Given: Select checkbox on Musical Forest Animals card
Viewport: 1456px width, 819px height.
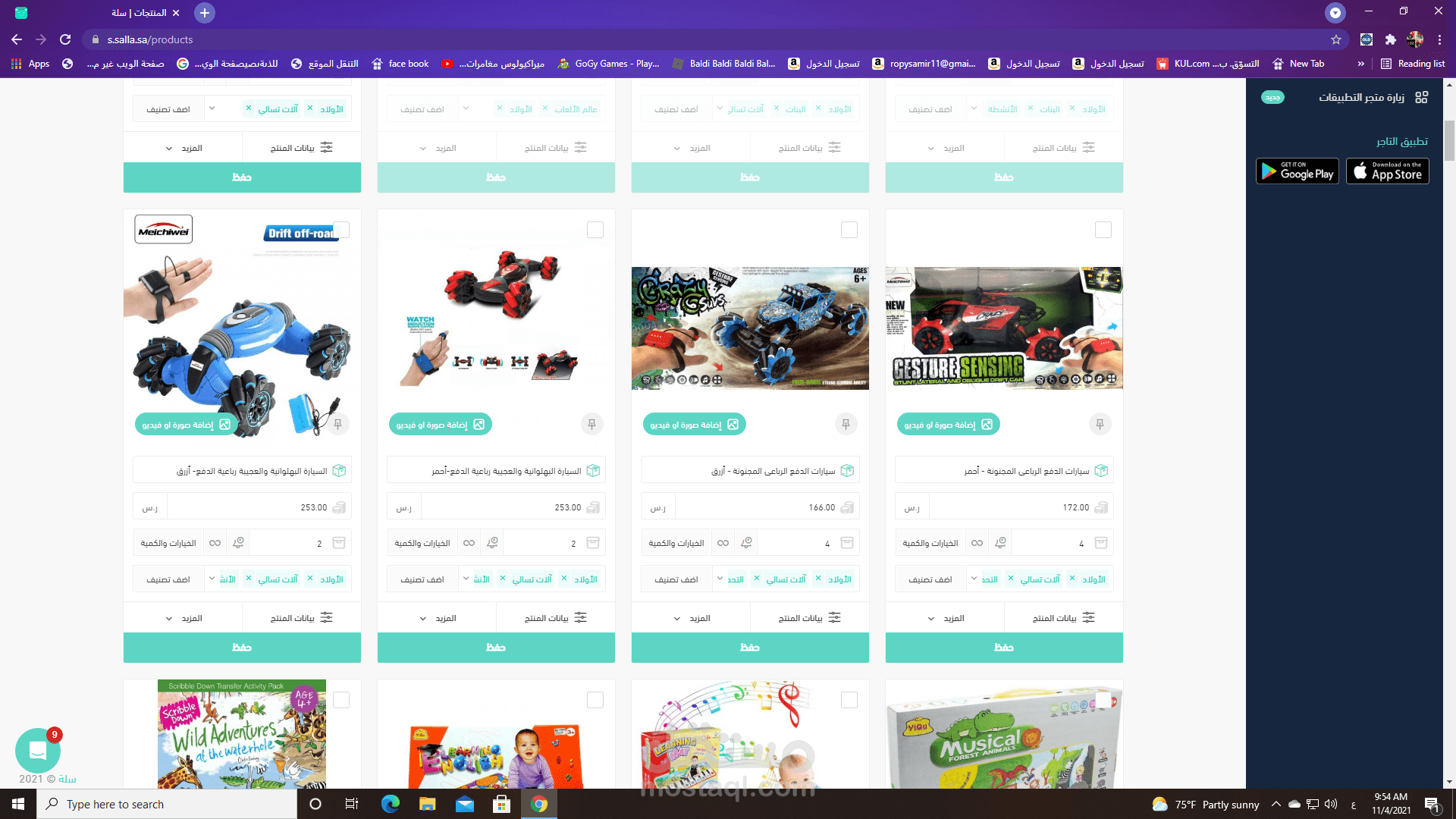Looking at the screenshot, I should coord(1103,700).
